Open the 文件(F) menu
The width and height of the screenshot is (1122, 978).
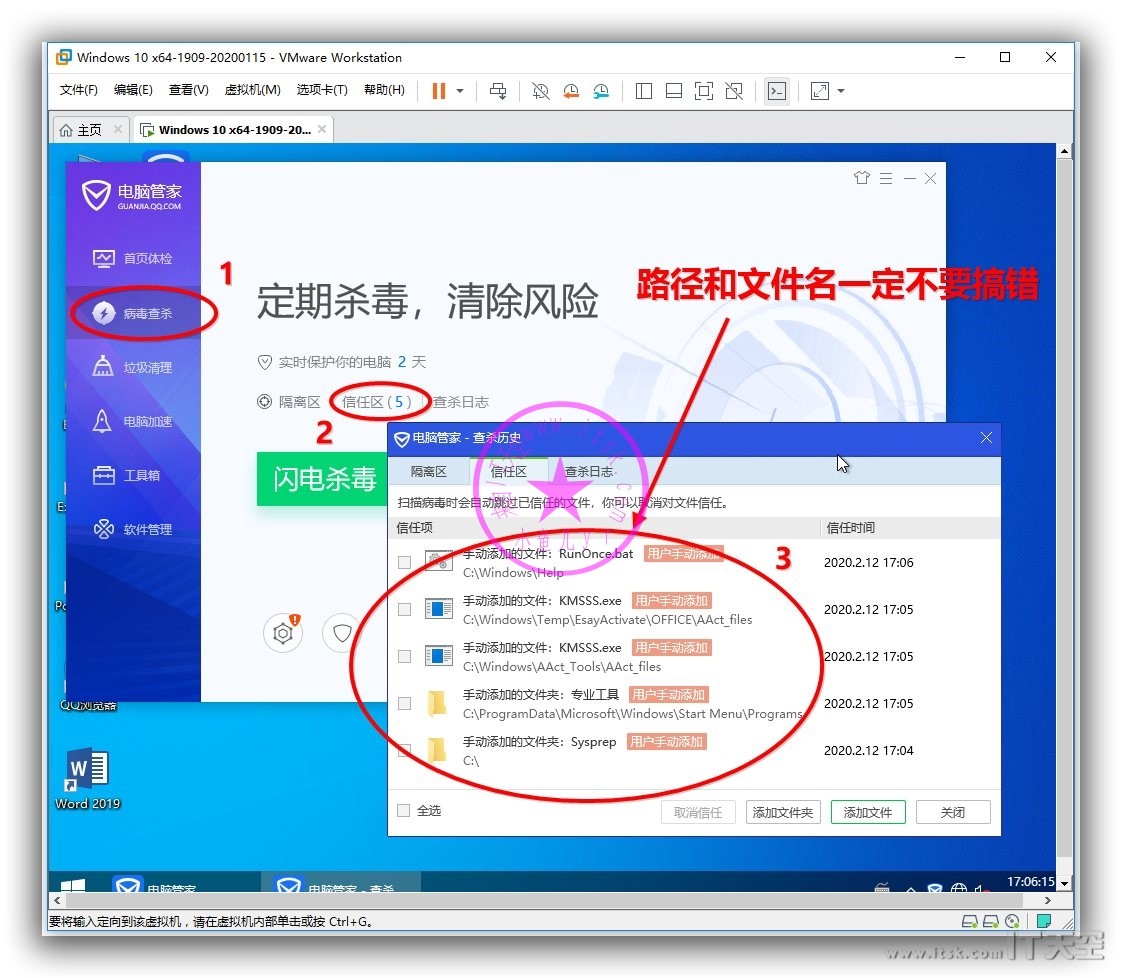click(79, 90)
